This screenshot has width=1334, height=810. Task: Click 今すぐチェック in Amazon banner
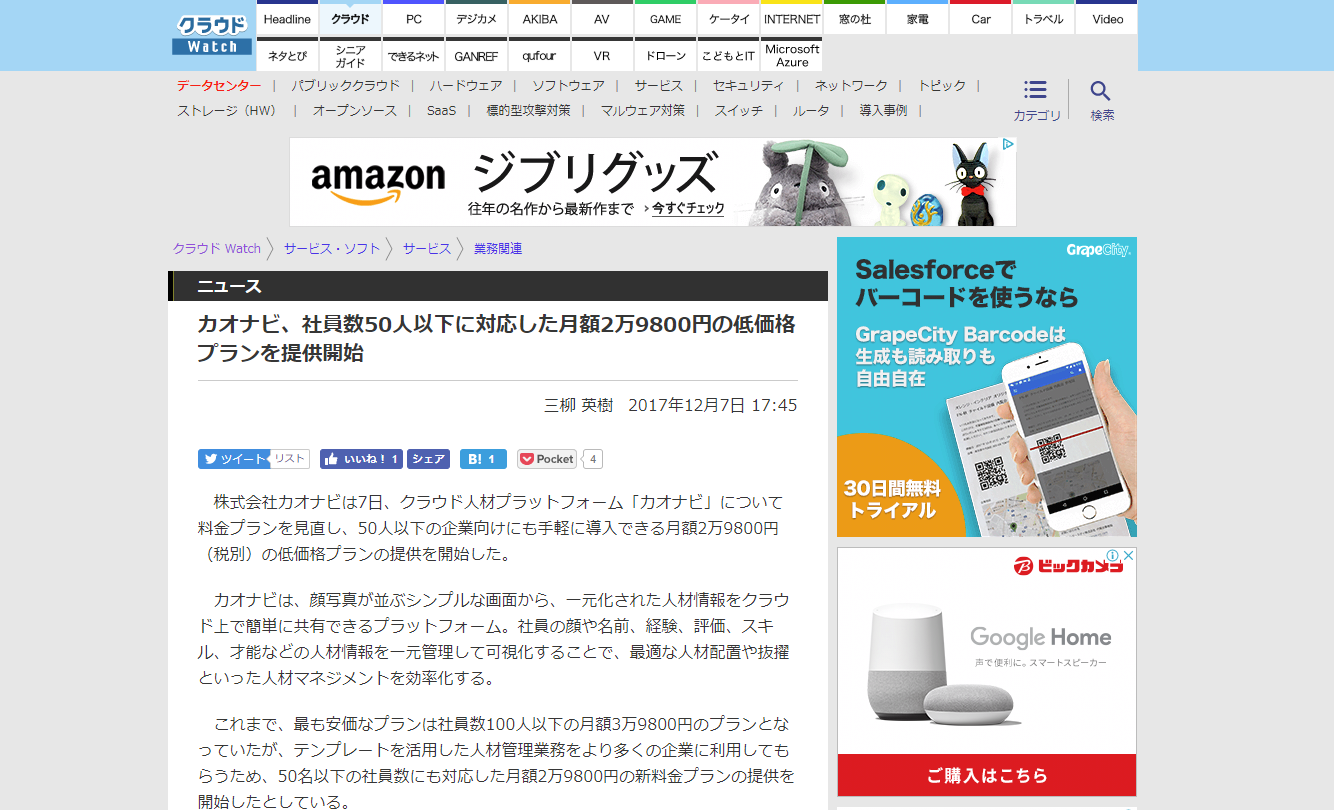tap(689, 209)
